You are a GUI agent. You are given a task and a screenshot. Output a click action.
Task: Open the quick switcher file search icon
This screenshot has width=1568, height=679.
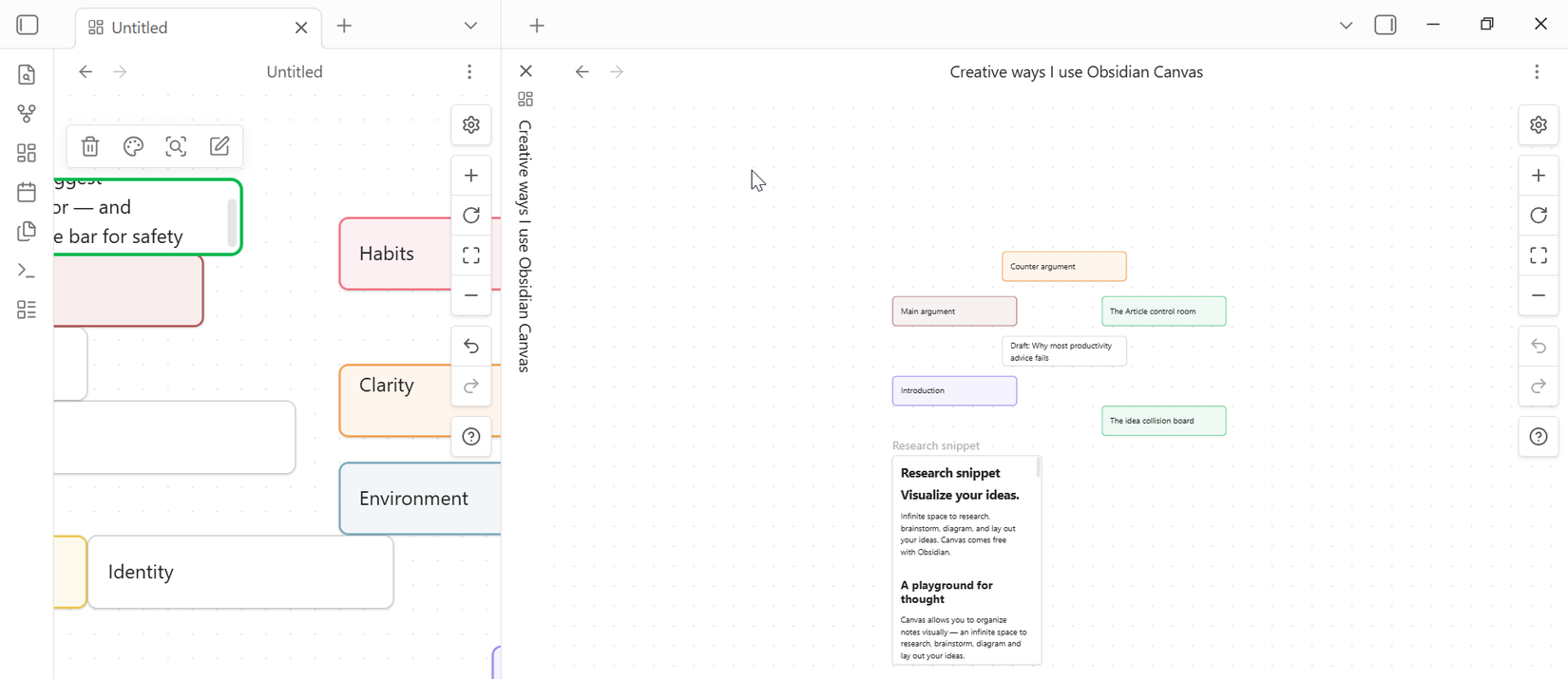tap(27, 74)
